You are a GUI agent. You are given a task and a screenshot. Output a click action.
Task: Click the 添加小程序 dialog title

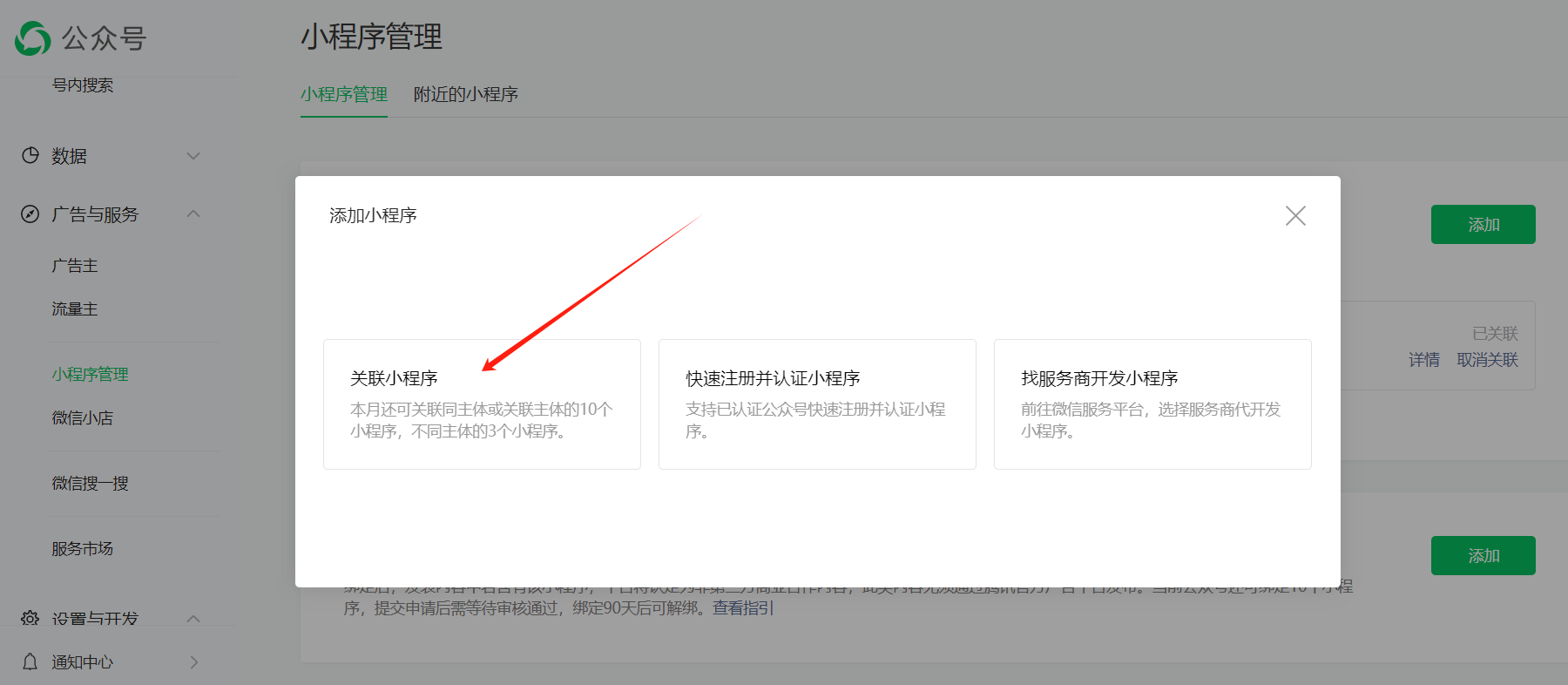373,215
